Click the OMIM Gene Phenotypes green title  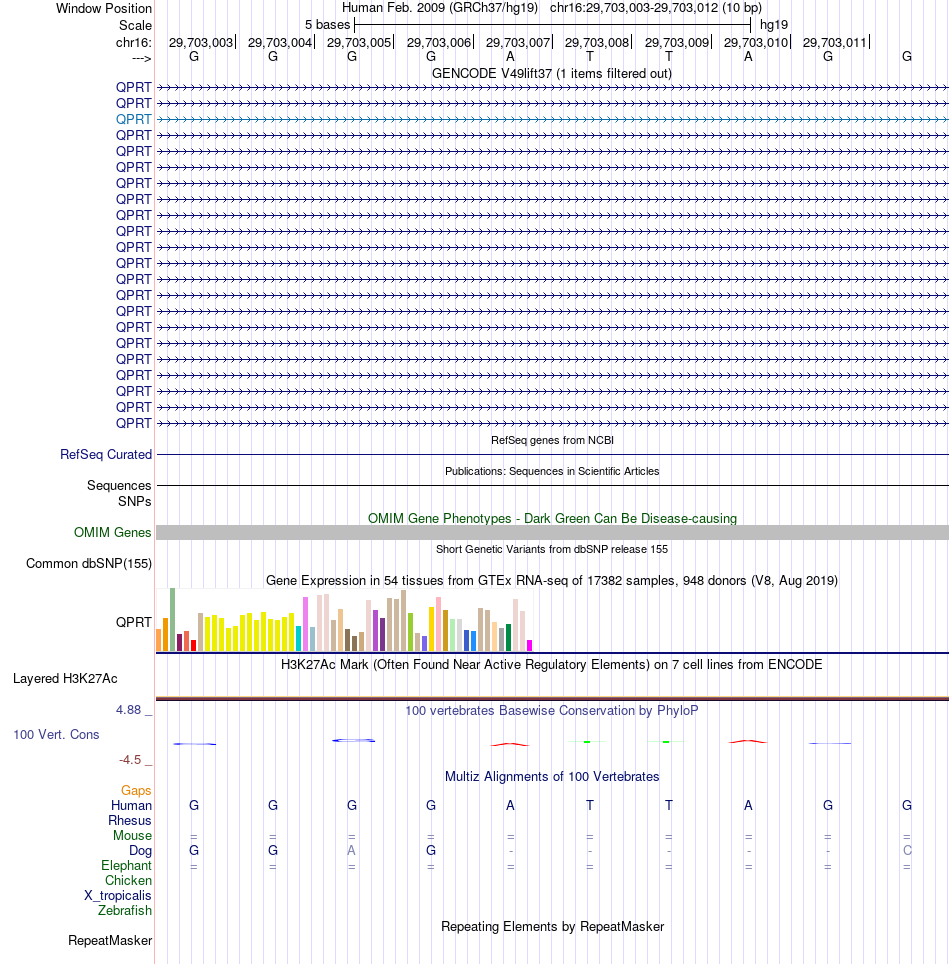tap(552, 518)
